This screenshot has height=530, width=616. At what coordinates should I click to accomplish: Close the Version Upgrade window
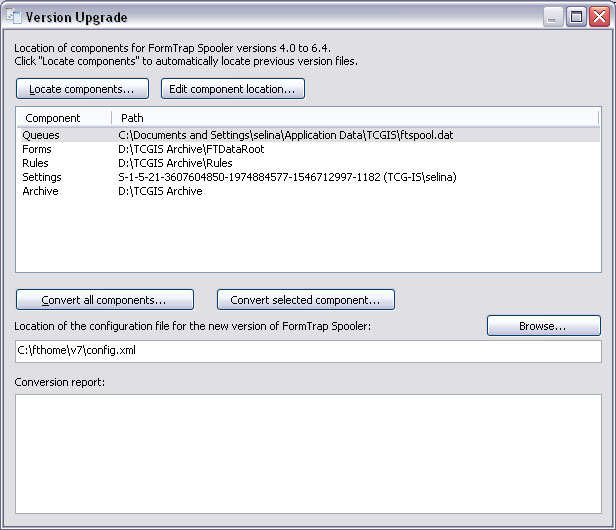point(599,16)
